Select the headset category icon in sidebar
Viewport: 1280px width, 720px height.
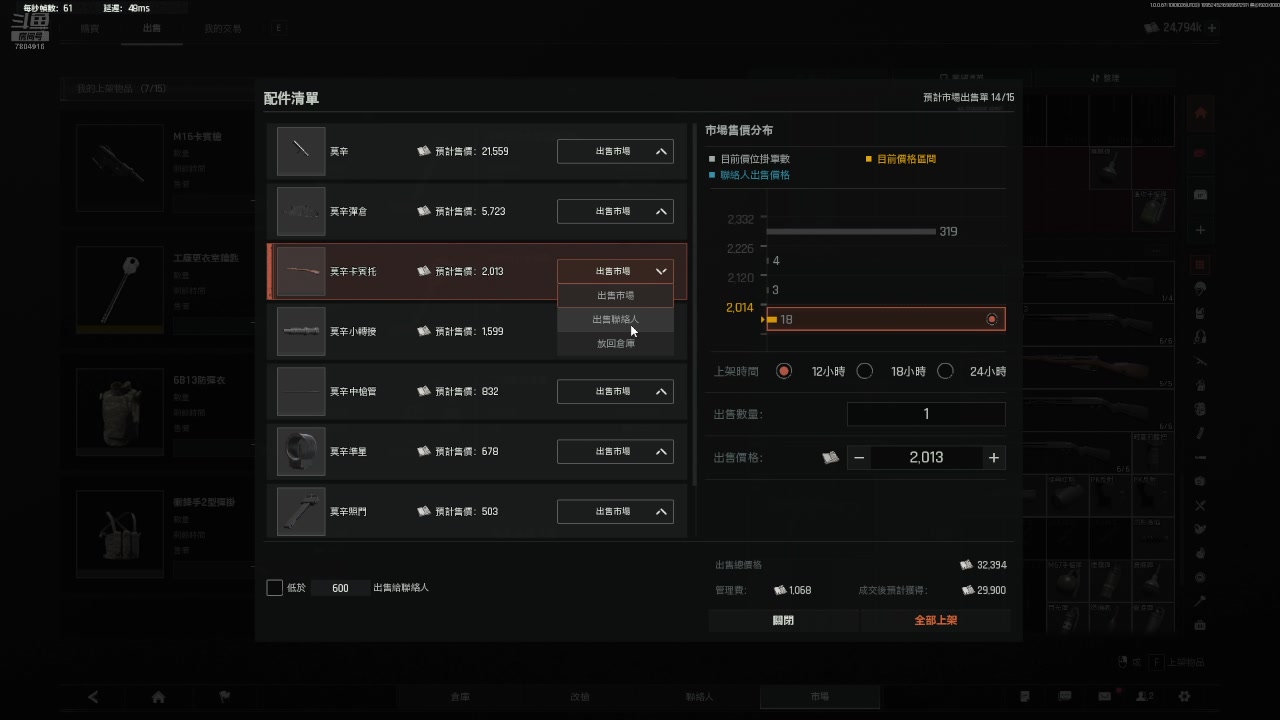coord(1200,336)
